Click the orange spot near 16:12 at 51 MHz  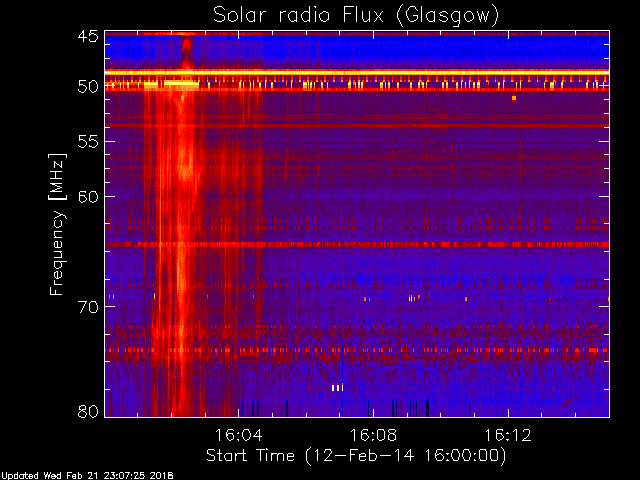coord(514,98)
